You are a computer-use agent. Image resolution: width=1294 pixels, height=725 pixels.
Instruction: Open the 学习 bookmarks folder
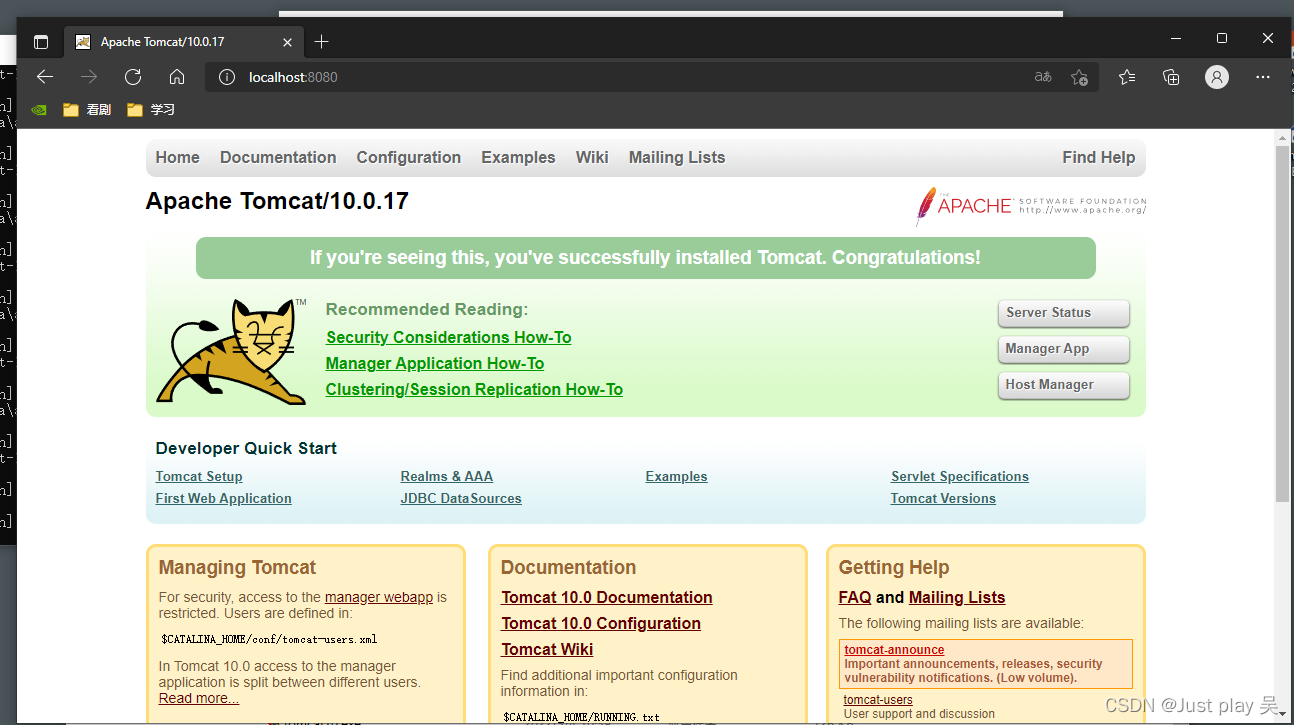(151, 110)
